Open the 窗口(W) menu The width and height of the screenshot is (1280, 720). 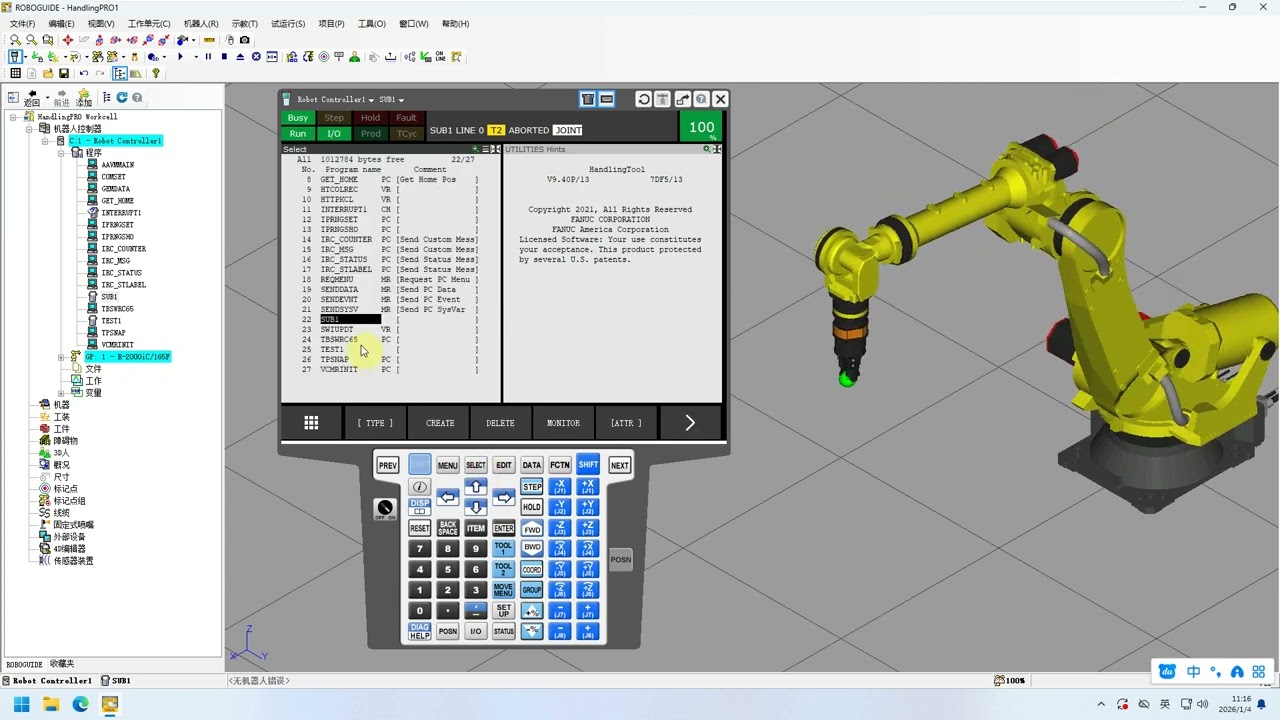click(x=414, y=24)
